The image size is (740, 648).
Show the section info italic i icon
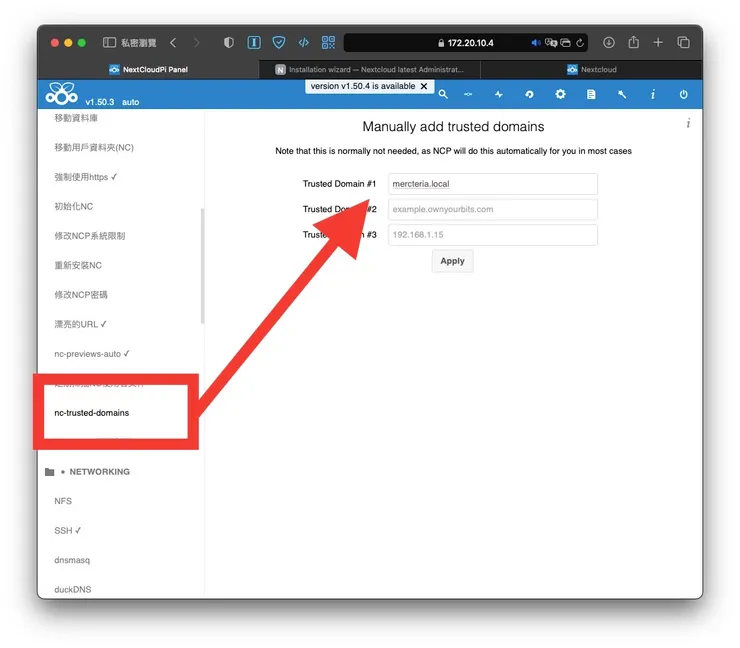click(688, 123)
